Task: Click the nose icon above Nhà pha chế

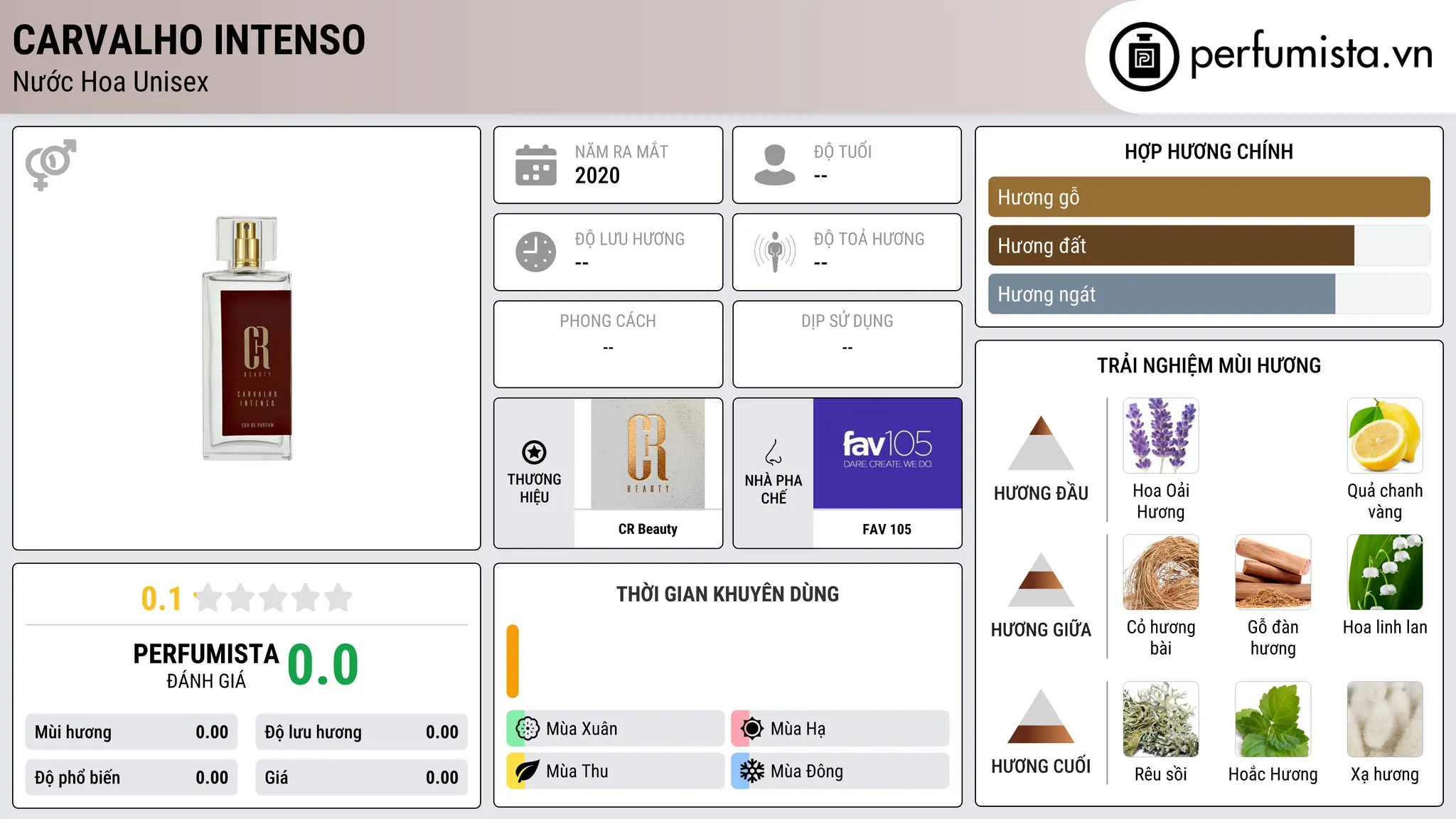Action: [x=773, y=451]
